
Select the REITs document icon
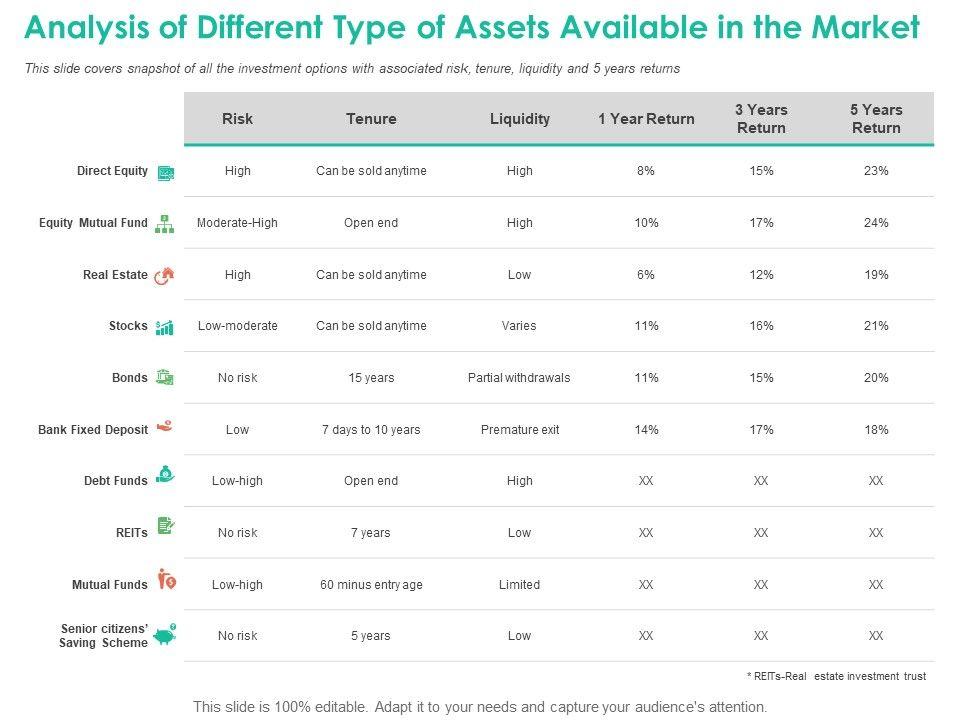[x=166, y=527]
